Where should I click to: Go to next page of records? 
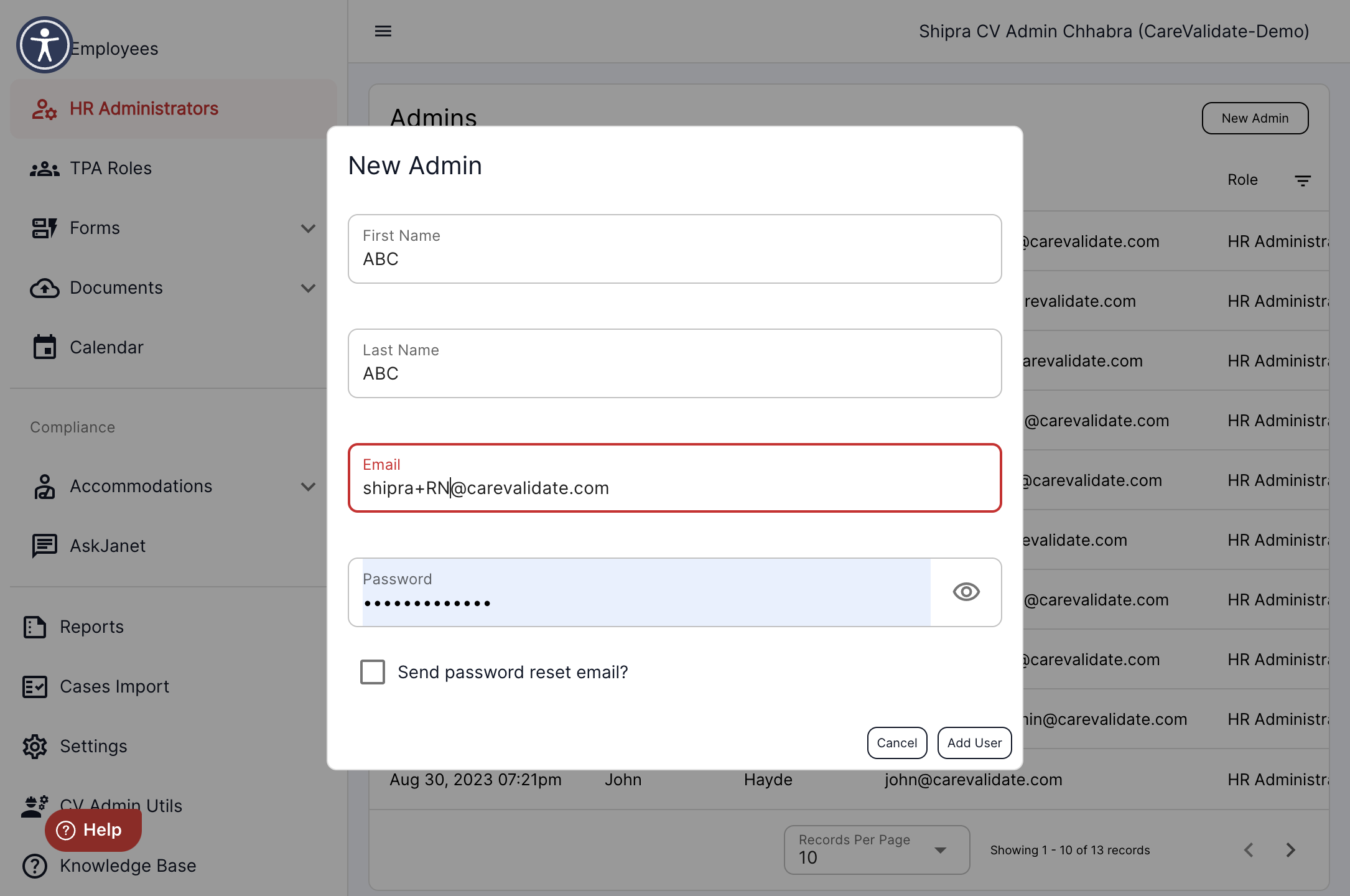tap(1291, 850)
